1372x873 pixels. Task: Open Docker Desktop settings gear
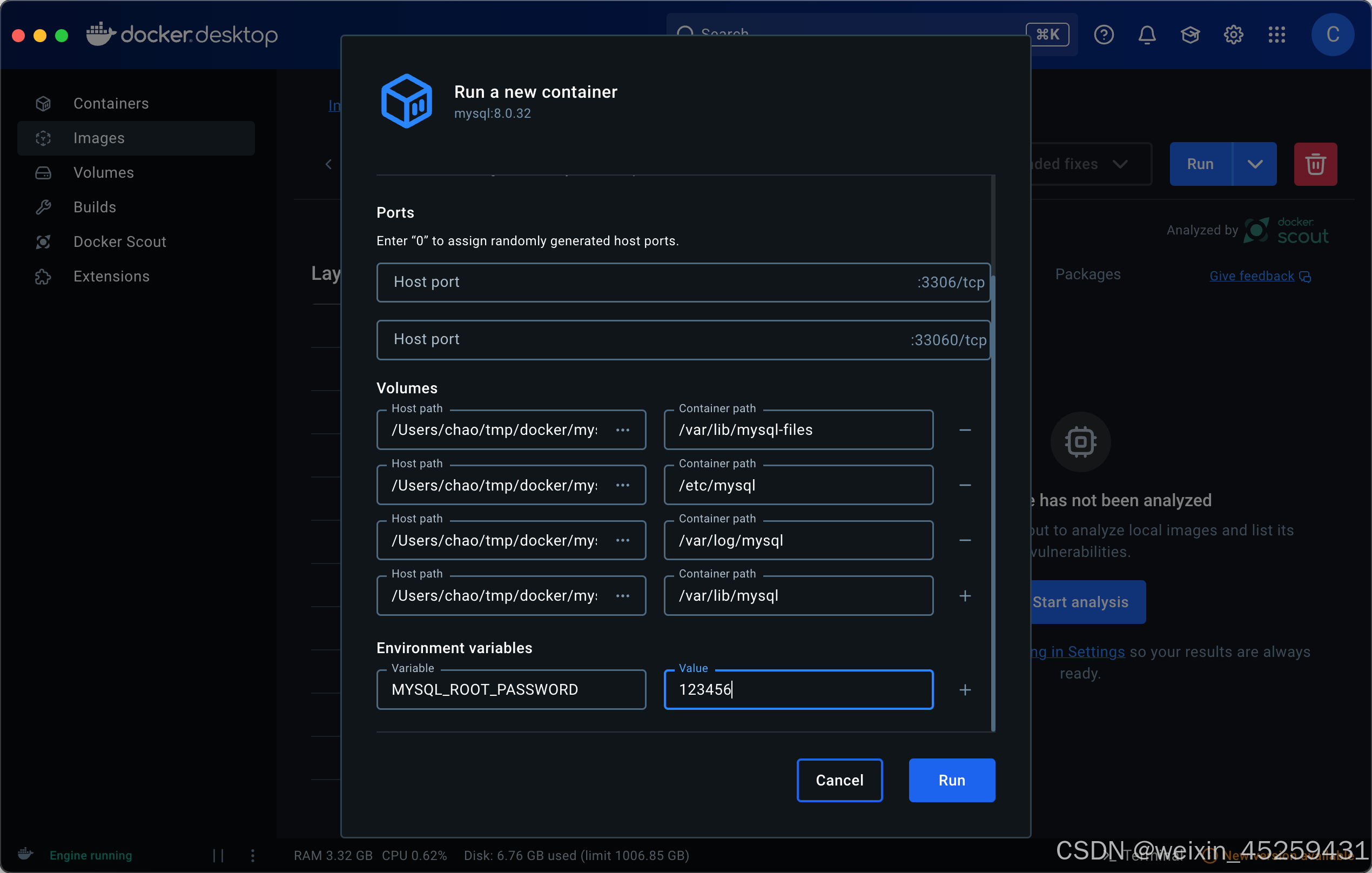(1234, 35)
